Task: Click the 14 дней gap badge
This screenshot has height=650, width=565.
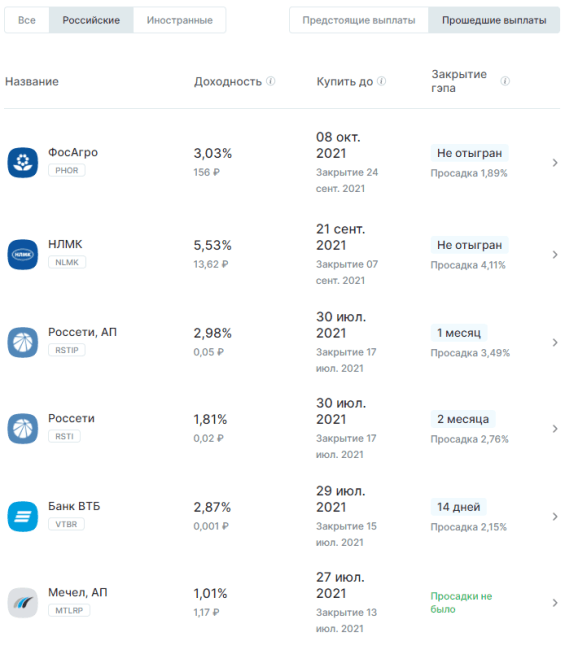Action: pos(458,507)
